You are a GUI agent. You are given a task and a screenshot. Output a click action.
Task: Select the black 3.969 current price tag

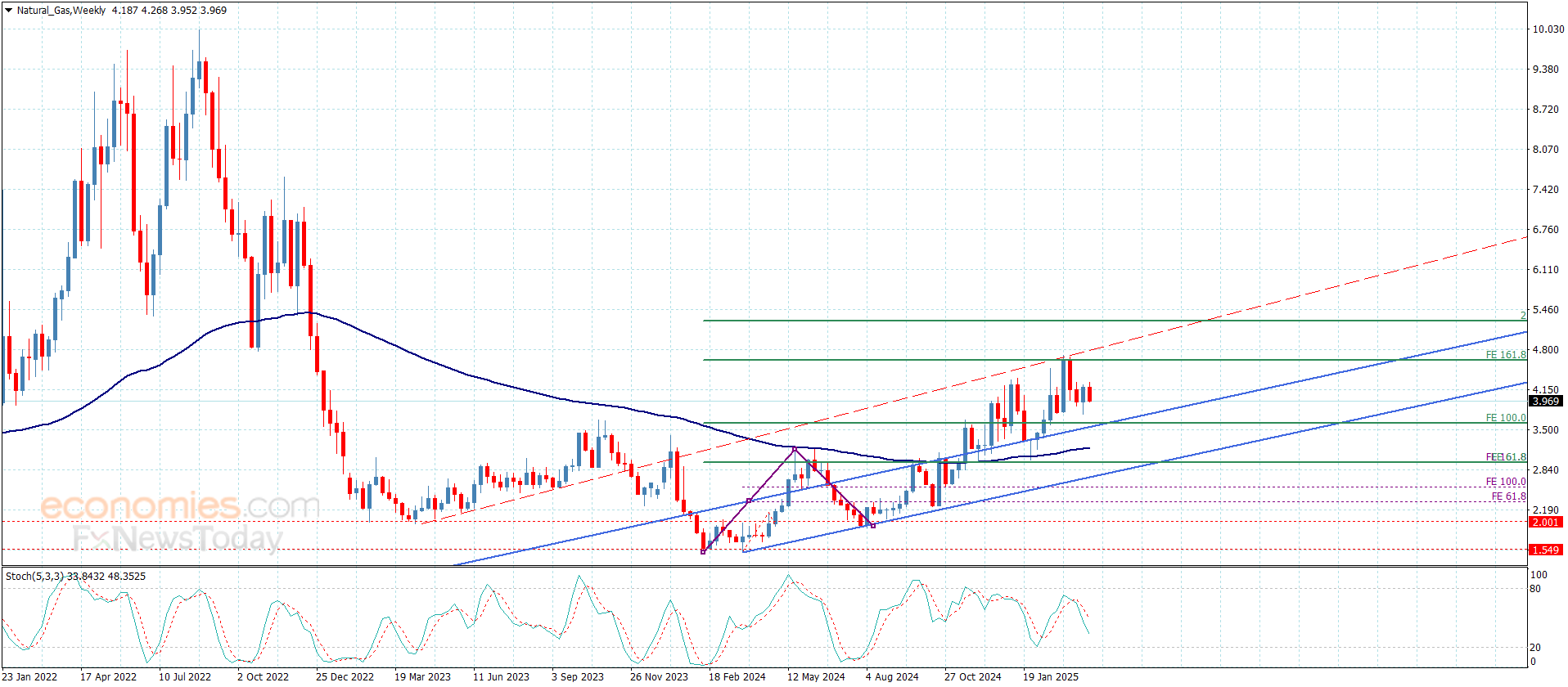1545,401
